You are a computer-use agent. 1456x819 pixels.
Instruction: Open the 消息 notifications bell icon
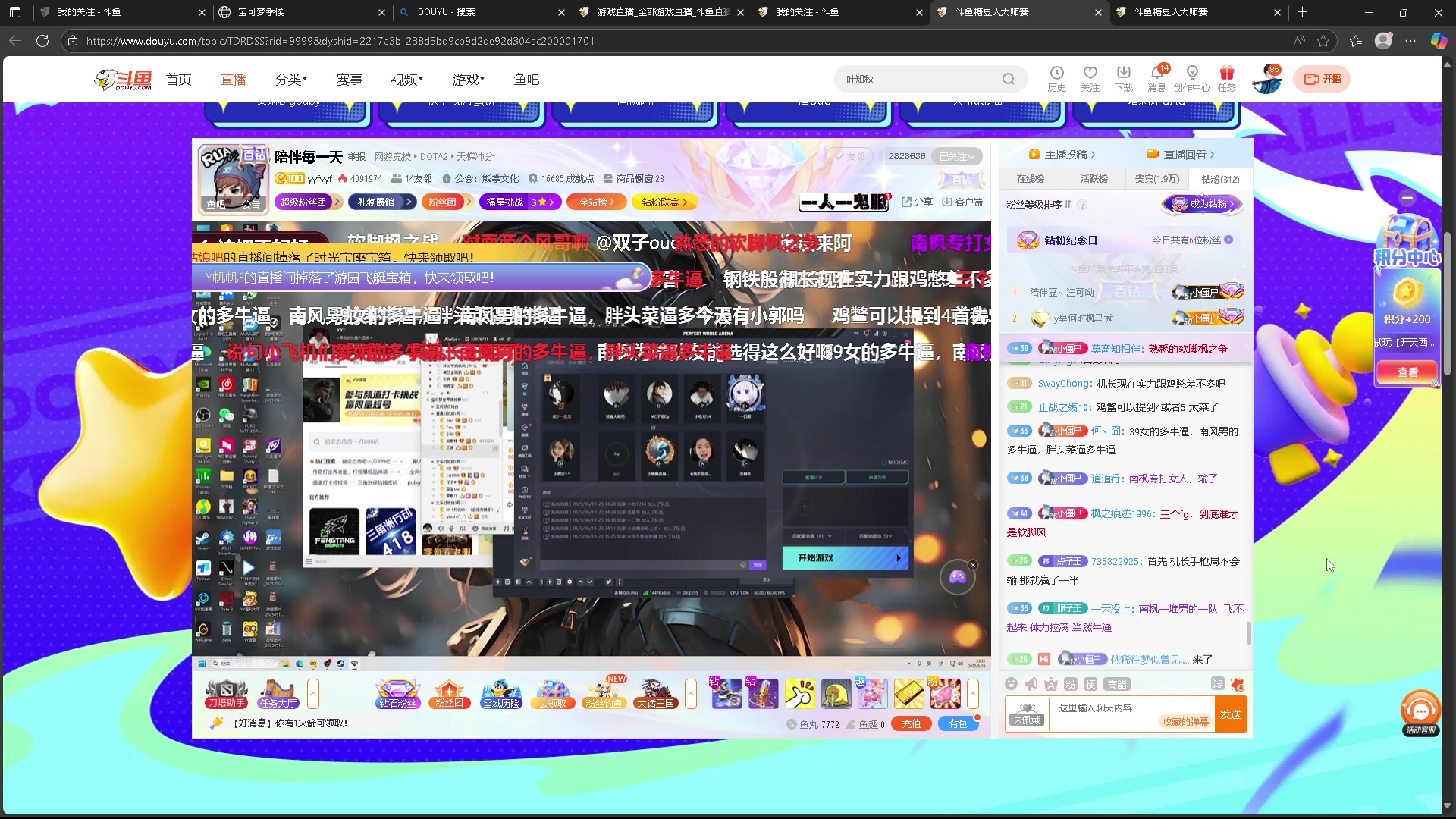pos(1156,78)
